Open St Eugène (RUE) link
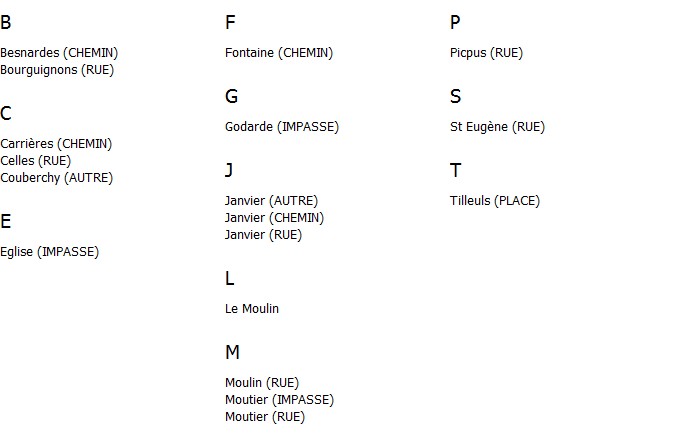Viewport: 675px width, 433px height. pos(497,127)
